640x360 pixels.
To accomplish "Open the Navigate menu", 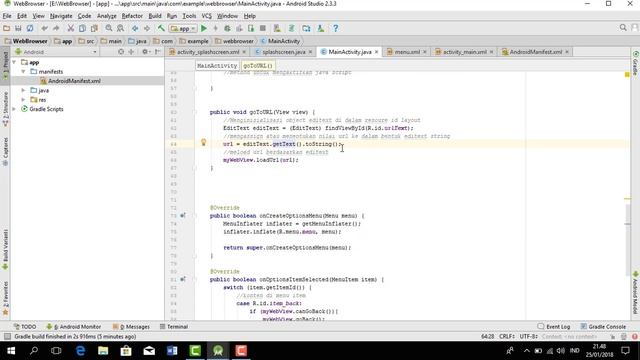I will tap(61, 16).
